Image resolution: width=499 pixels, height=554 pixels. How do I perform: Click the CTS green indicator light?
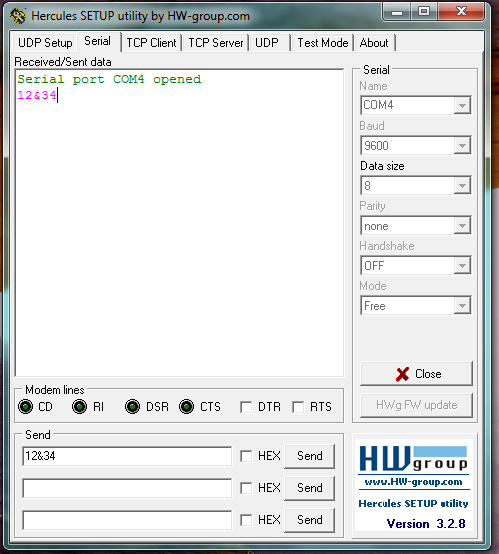tap(186, 407)
